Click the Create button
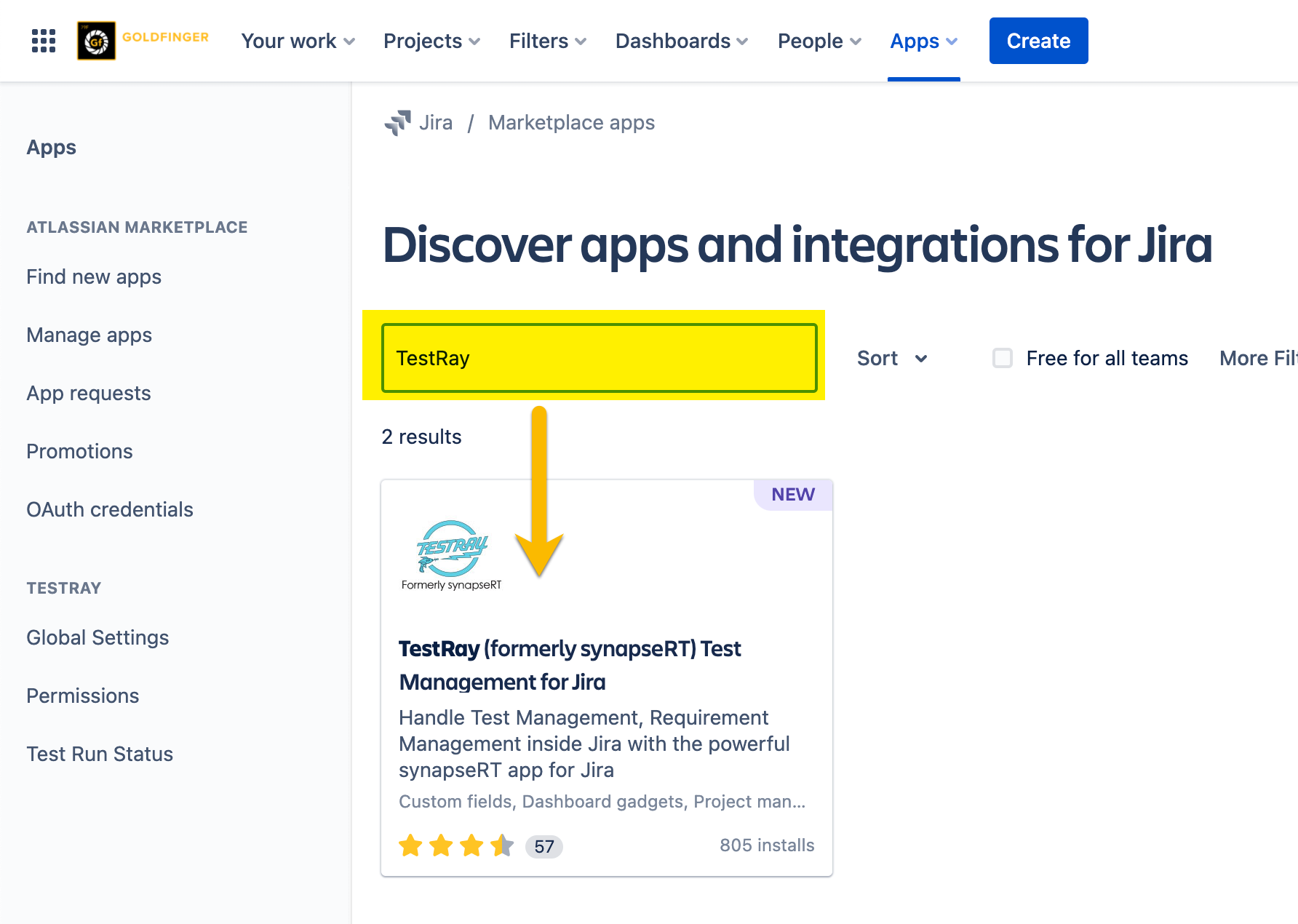 coord(1038,41)
